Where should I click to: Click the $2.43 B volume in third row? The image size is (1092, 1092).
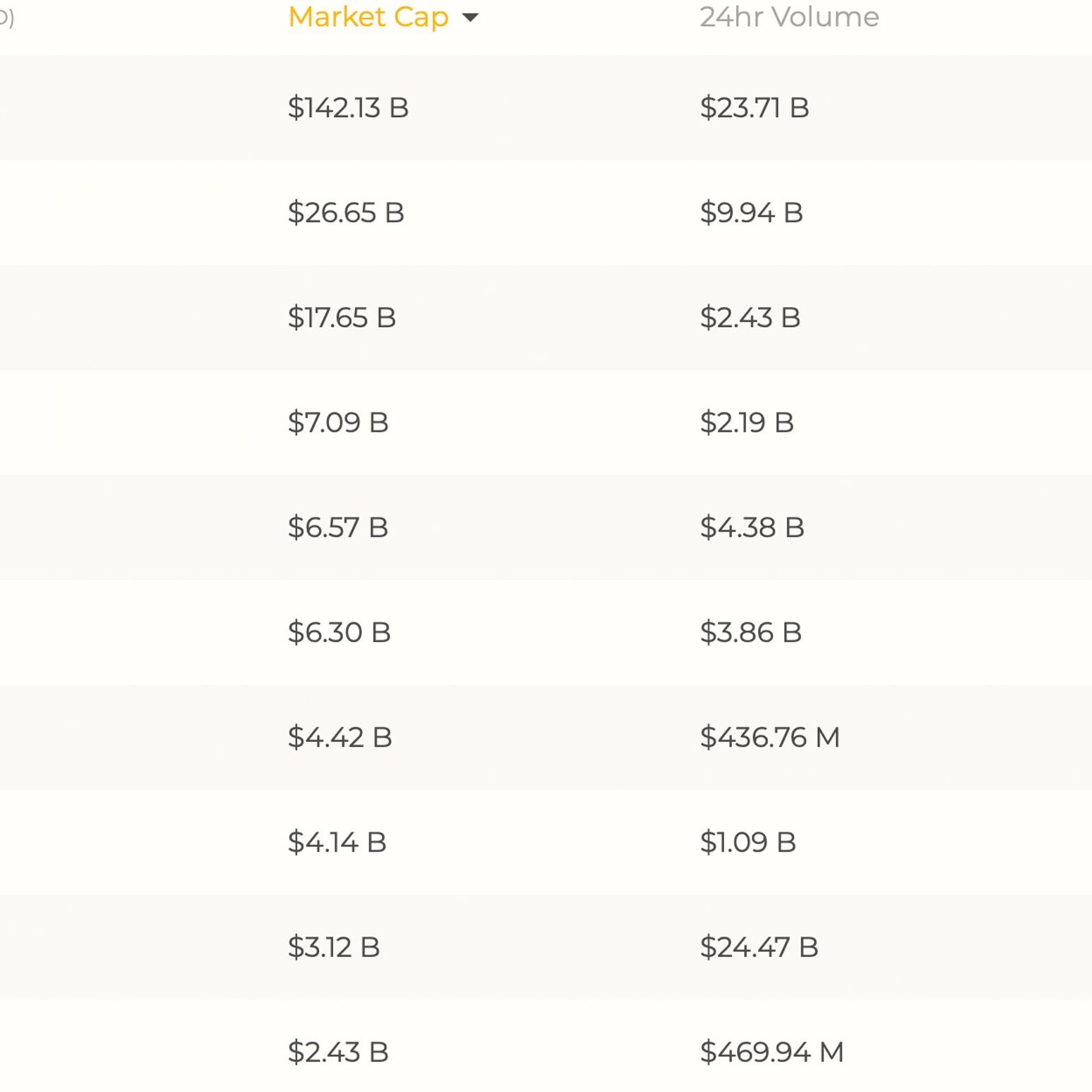750,318
